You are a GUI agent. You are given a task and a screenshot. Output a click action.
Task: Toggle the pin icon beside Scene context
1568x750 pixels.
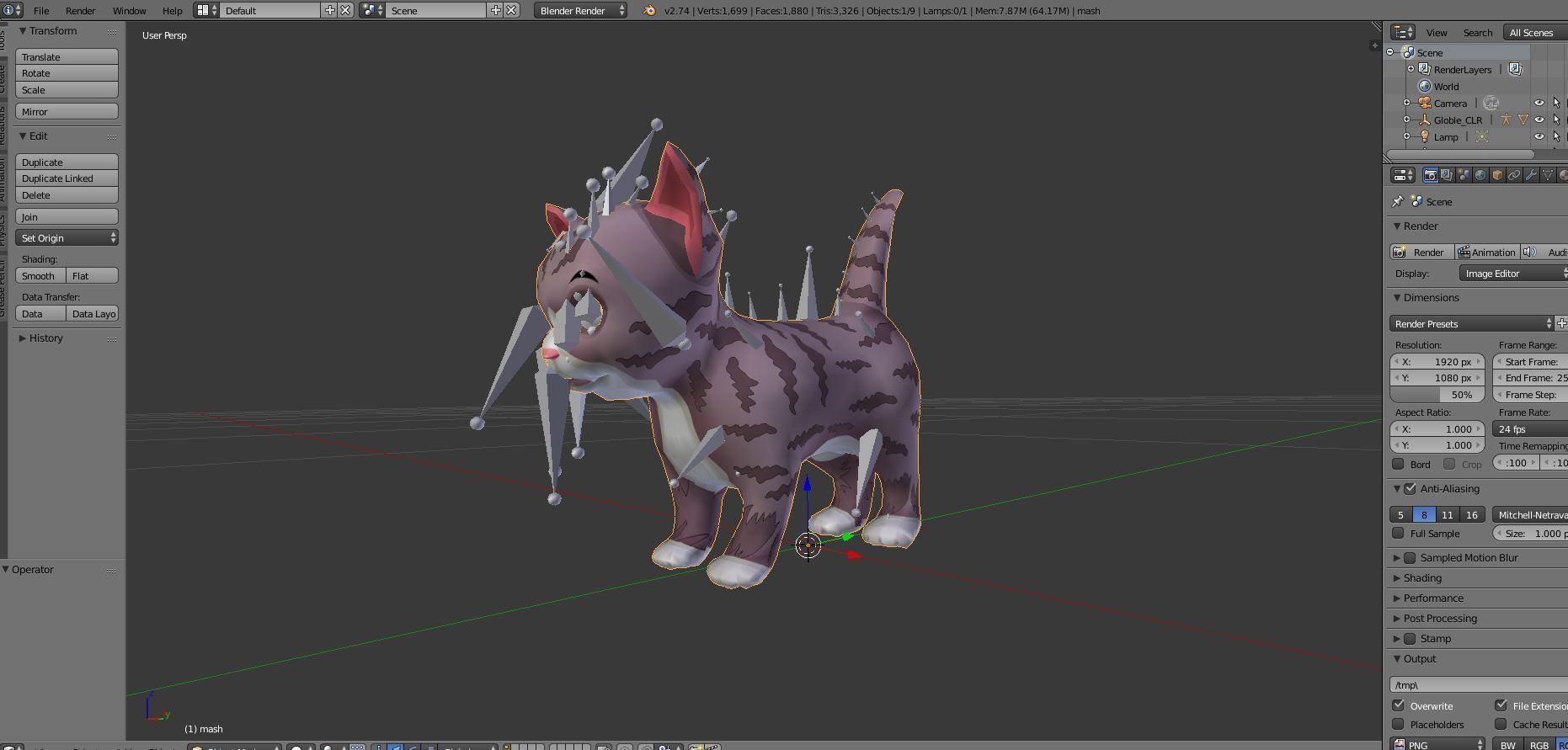(1398, 201)
